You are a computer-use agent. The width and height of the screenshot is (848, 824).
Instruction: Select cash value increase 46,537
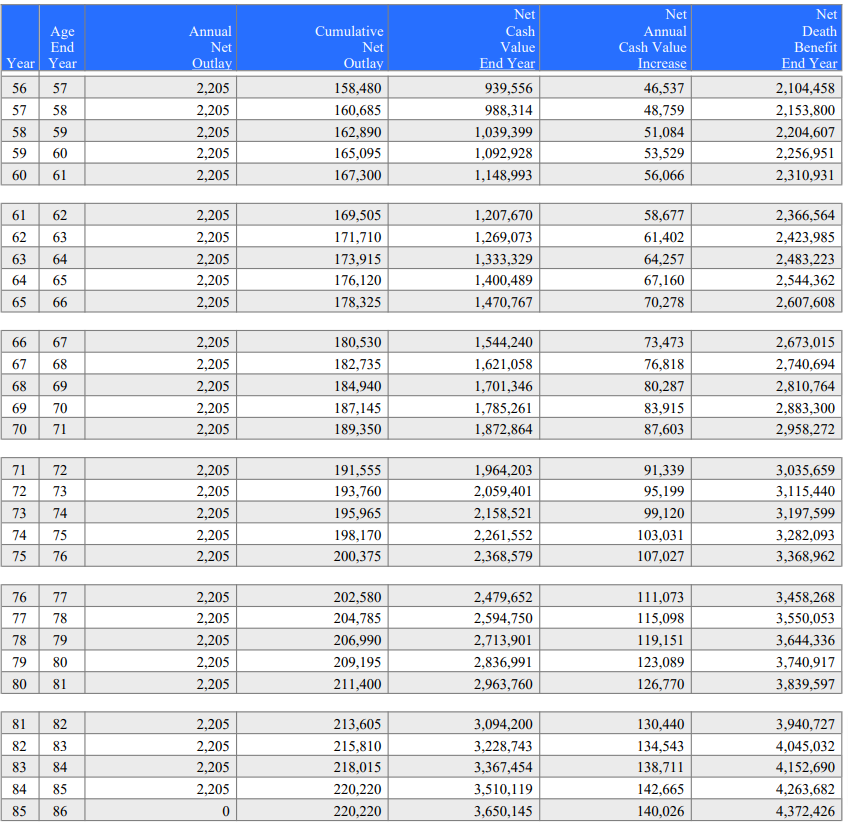(664, 88)
